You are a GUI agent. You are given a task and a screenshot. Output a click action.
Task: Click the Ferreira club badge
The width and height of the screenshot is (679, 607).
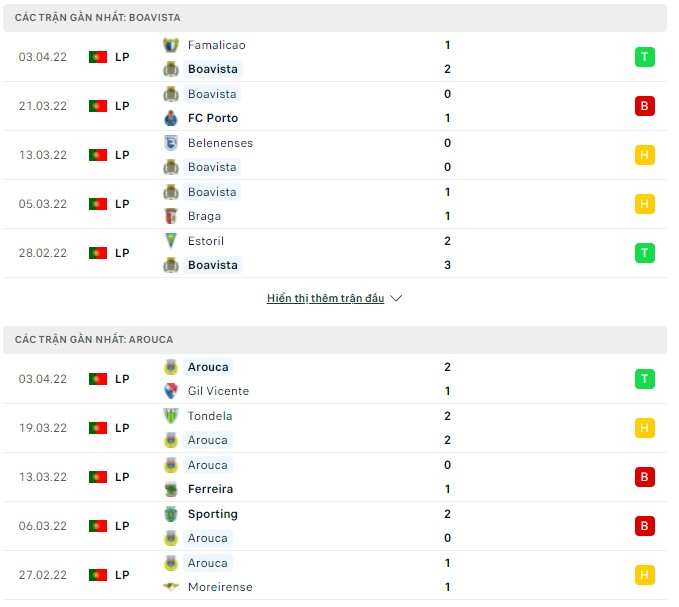point(170,489)
